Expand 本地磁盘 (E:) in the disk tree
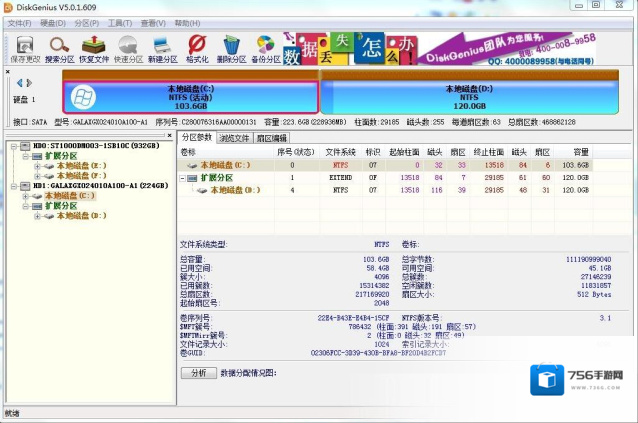The height and width of the screenshot is (423, 638). click(x=37, y=165)
